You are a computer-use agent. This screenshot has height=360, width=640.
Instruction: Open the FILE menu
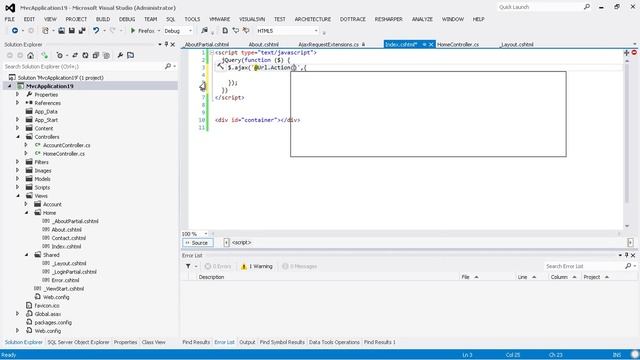tap(10, 19)
